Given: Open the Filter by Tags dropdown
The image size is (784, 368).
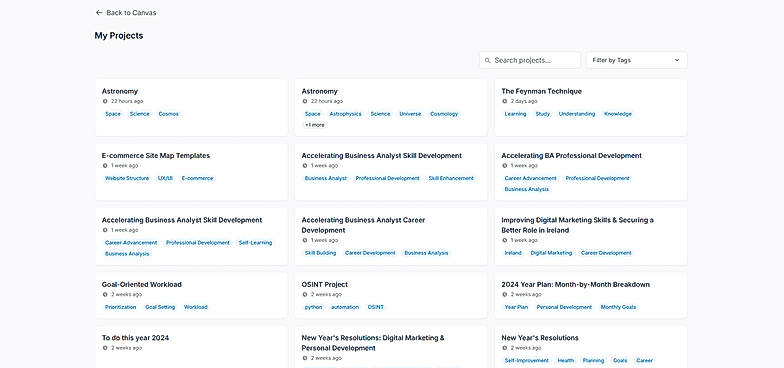Looking at the screenshot, I should (x=636, y=60).
